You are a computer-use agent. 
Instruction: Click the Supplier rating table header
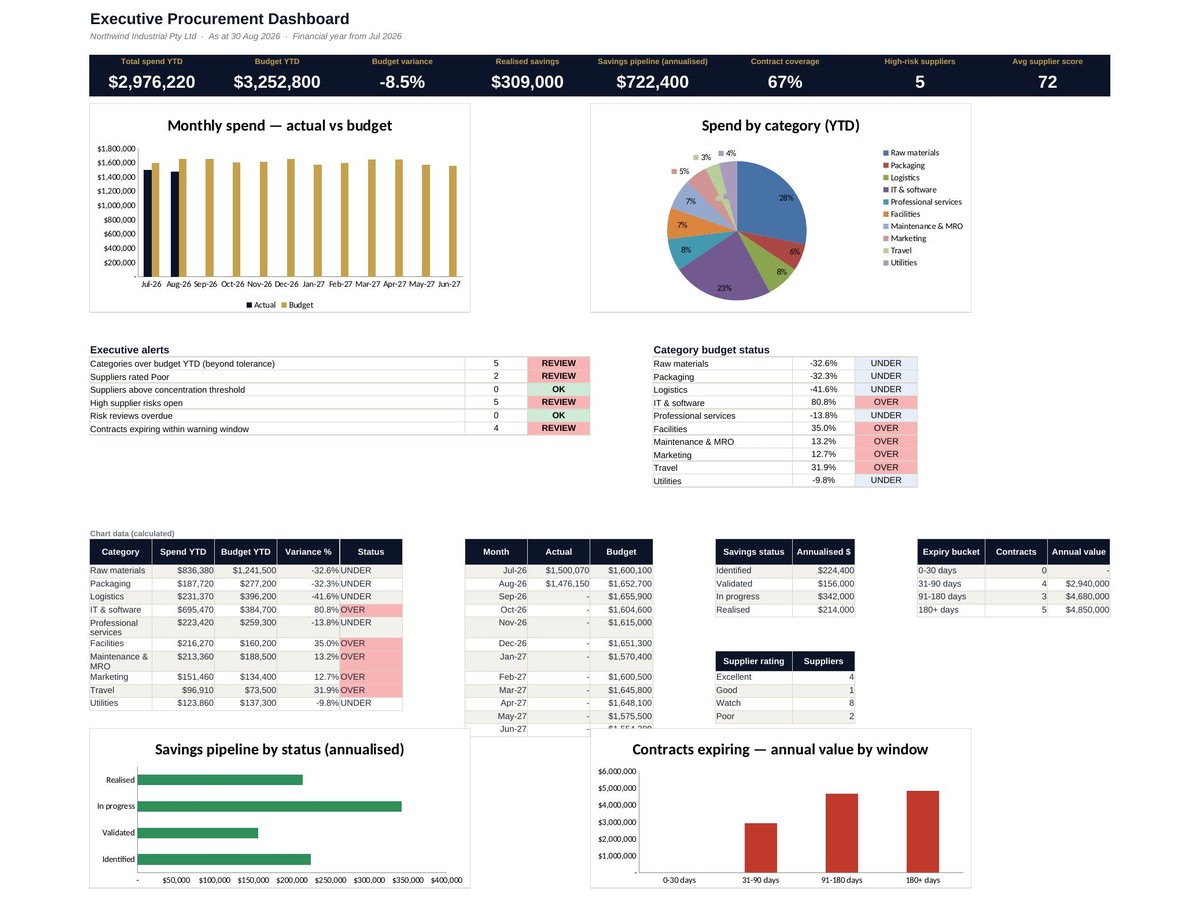[754, 661]
